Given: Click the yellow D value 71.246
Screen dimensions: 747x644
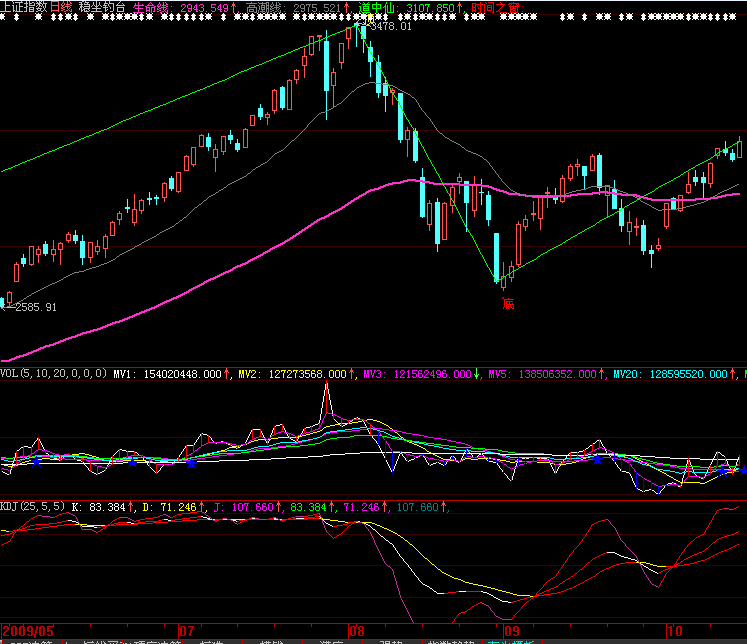Looking at the screenshot, I should (178, 507).
